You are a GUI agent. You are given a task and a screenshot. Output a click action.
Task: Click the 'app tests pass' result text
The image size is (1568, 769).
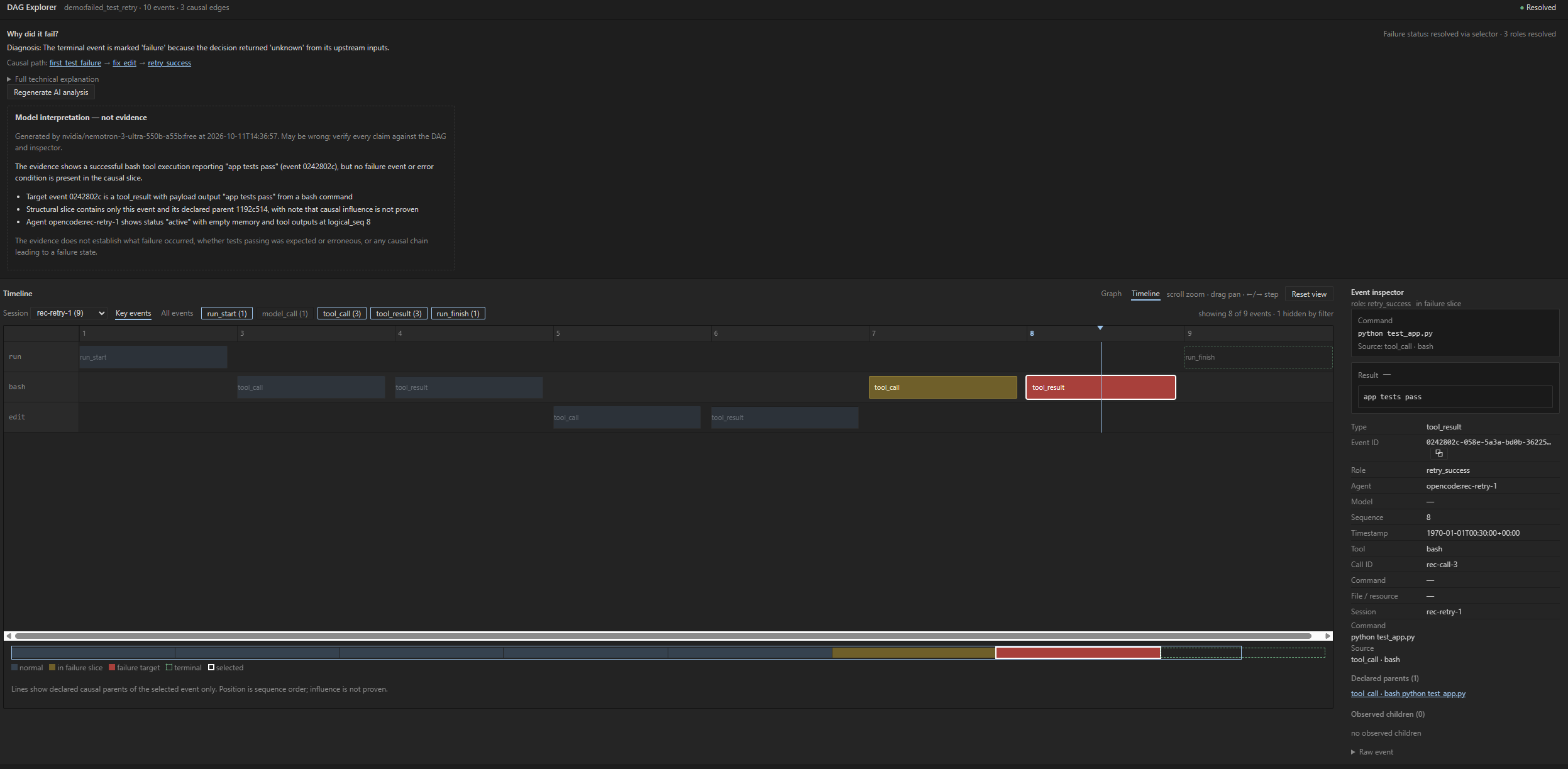tap(1392, 397)
